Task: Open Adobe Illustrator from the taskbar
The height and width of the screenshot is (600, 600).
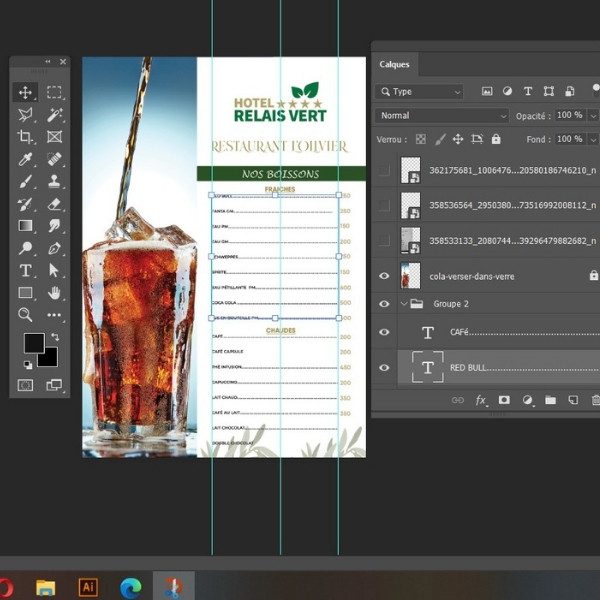Action: click(x=87, y=587)
